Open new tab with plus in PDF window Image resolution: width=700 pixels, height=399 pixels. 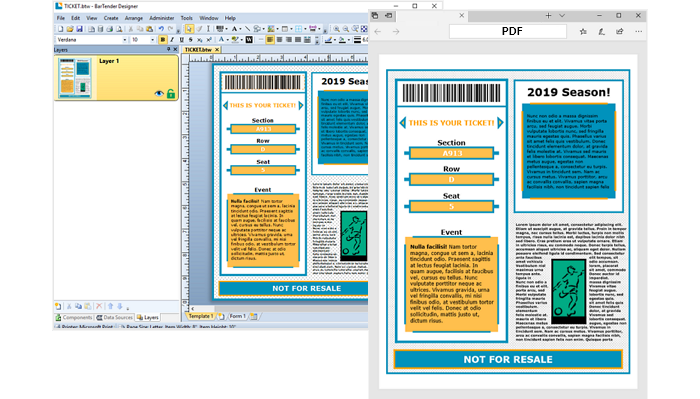548,16
